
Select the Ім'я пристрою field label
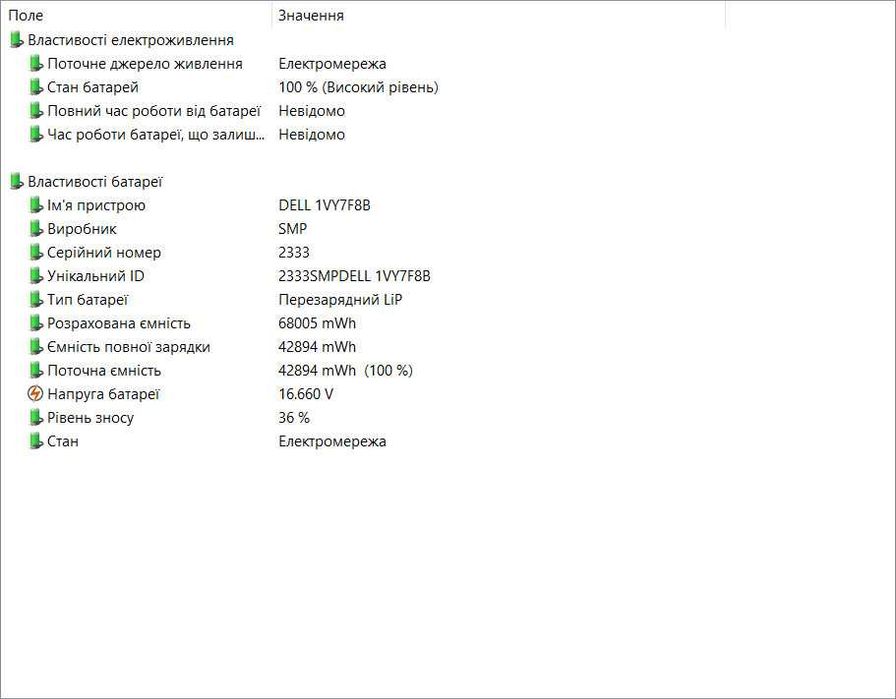(x=96, y=205)
